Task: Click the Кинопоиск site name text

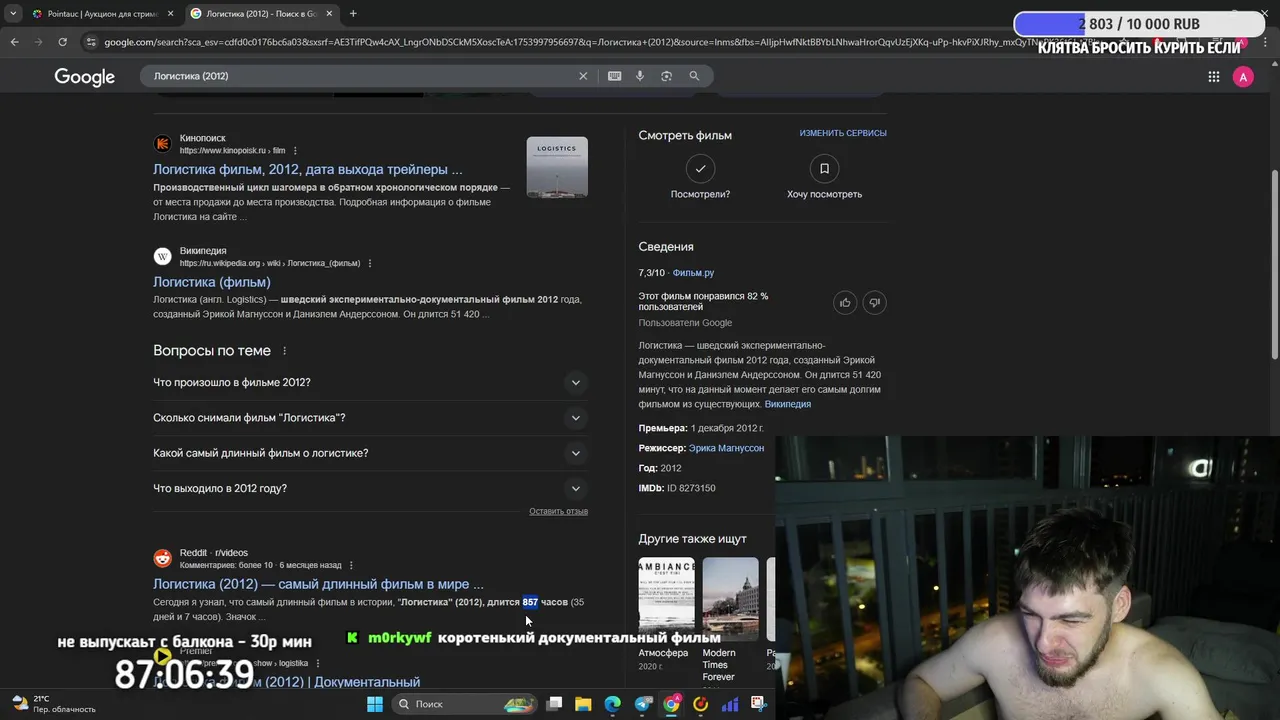Action: click(203, 138)
